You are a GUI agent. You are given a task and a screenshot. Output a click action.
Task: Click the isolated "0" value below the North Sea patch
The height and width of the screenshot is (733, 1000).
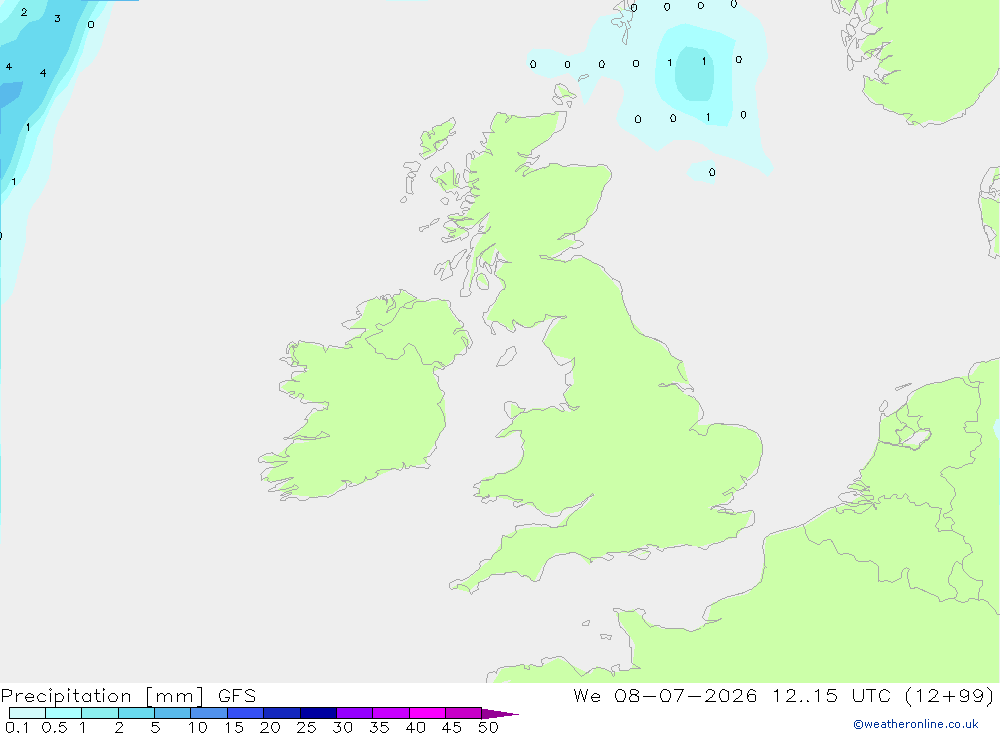click(x=712, y=172)
